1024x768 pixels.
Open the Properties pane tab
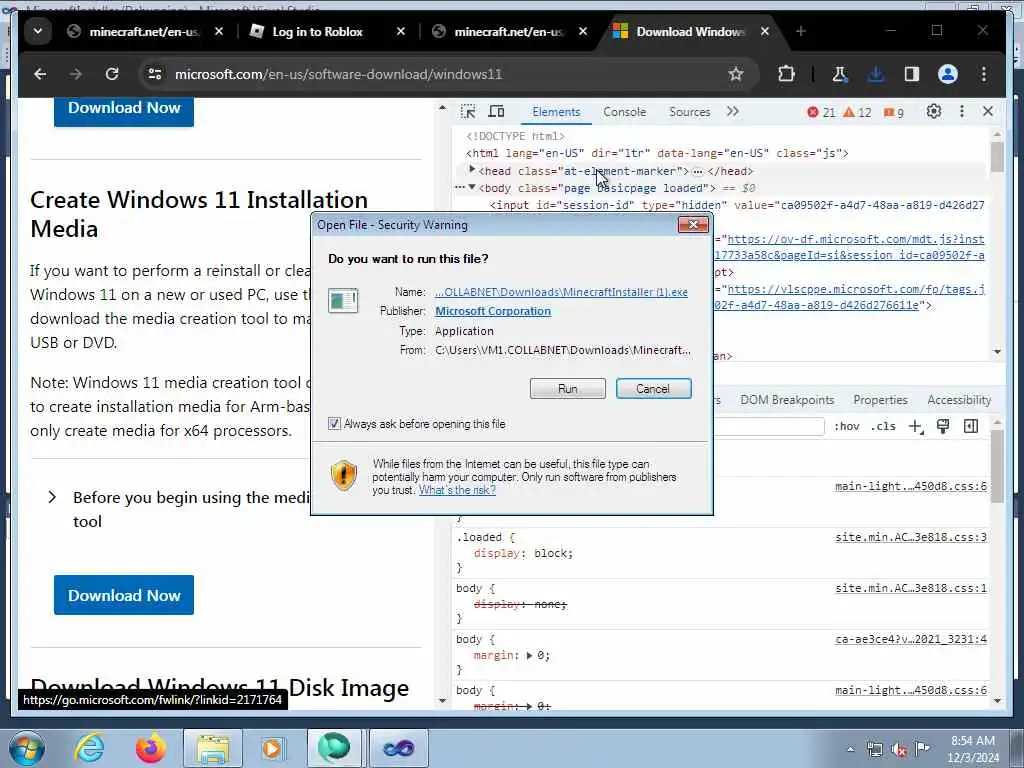click(x=880, y=400)
